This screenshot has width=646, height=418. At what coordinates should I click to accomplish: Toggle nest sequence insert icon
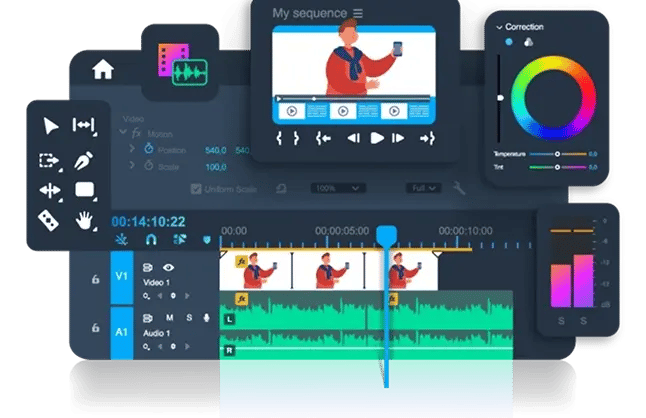coord(121,240)
